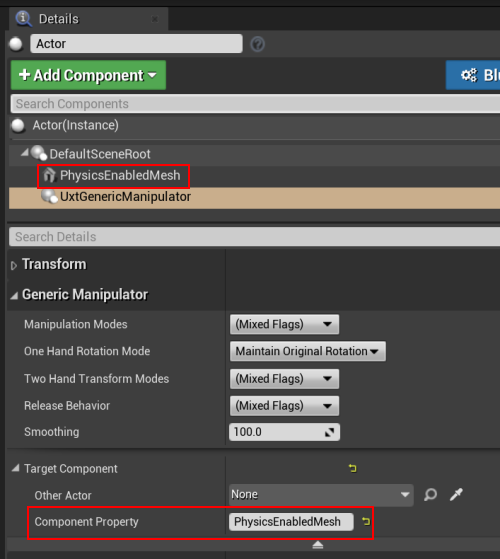Click the sphere icon next to Actor name
500x559 pixels.
(16, 44)
